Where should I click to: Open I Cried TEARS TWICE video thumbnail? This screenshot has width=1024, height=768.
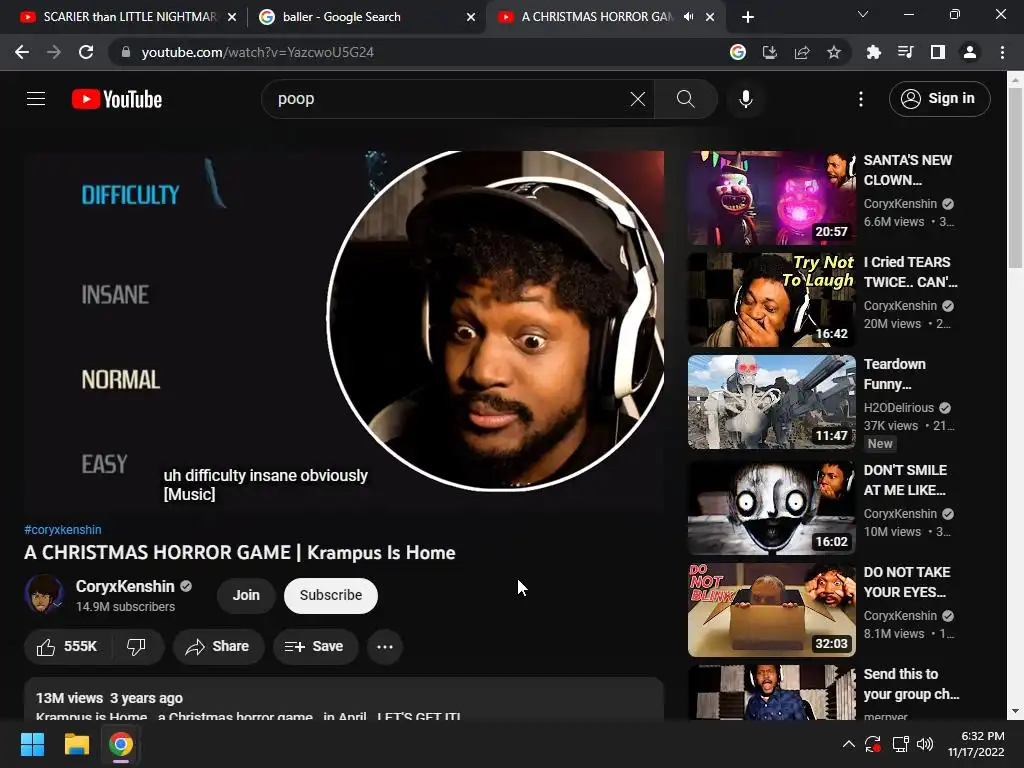tap(771, 300)
